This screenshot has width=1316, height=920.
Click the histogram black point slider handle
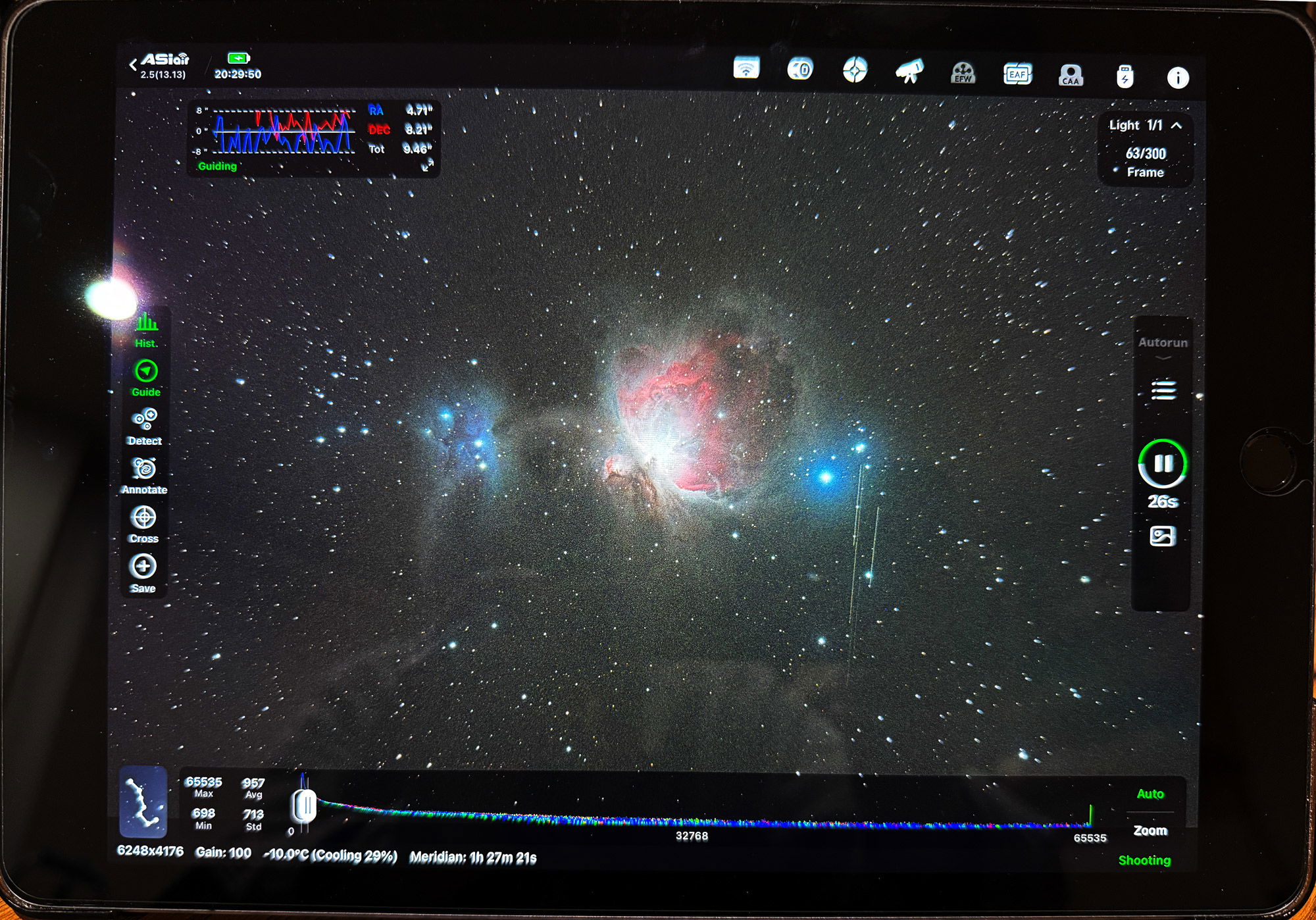pyautogui.click(x=305, y=805)
